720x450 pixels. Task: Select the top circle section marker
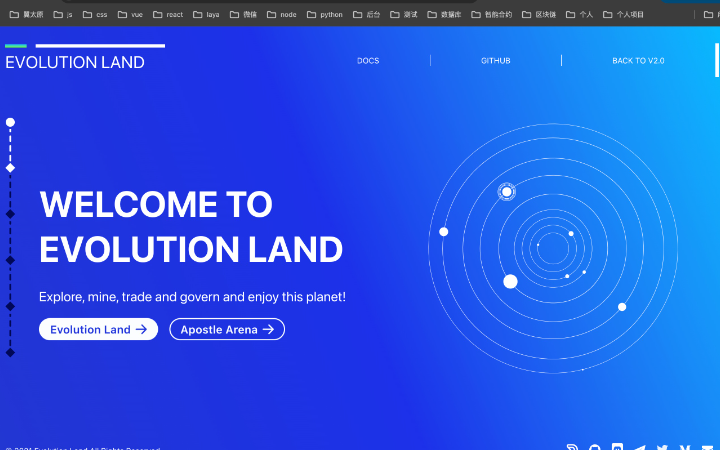(x=10, y=122)
